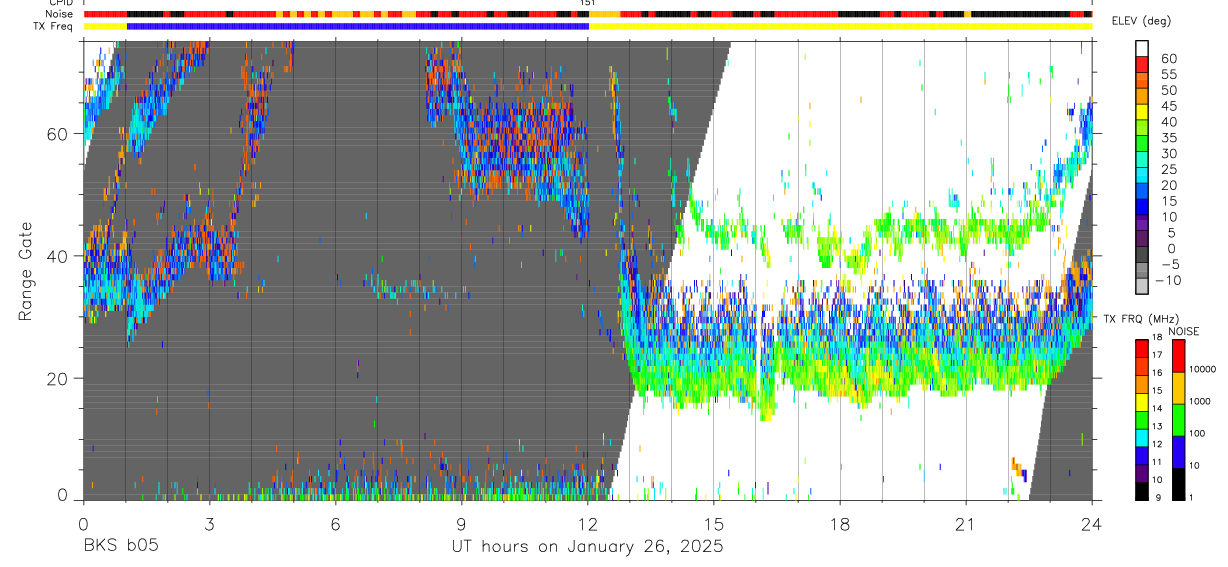Viewport: 1228px width, 567px height.
Task: Click the long yellow TX Freq bar segment after 12 UT
Action: coord(841,26)
